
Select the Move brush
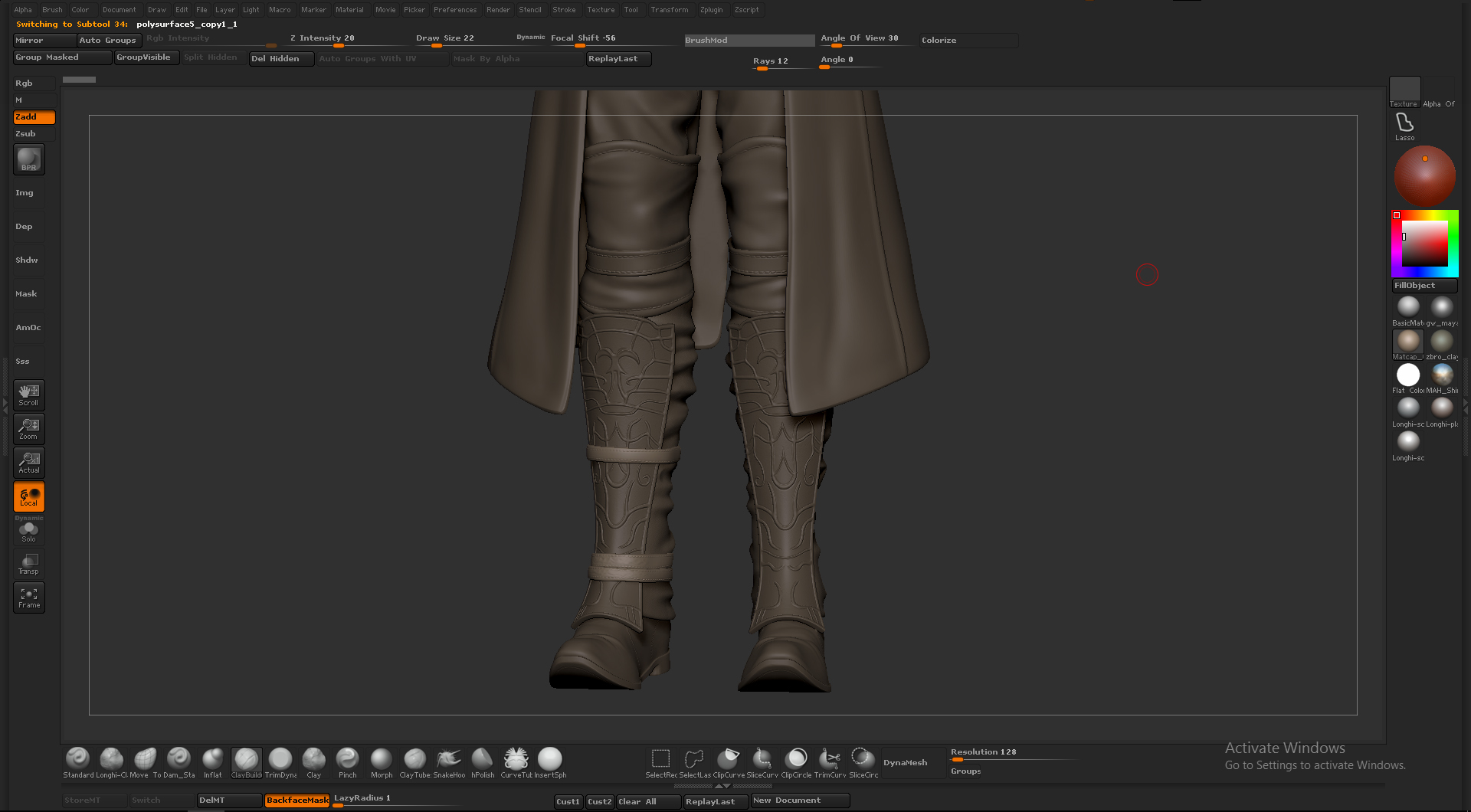point(145,762)
